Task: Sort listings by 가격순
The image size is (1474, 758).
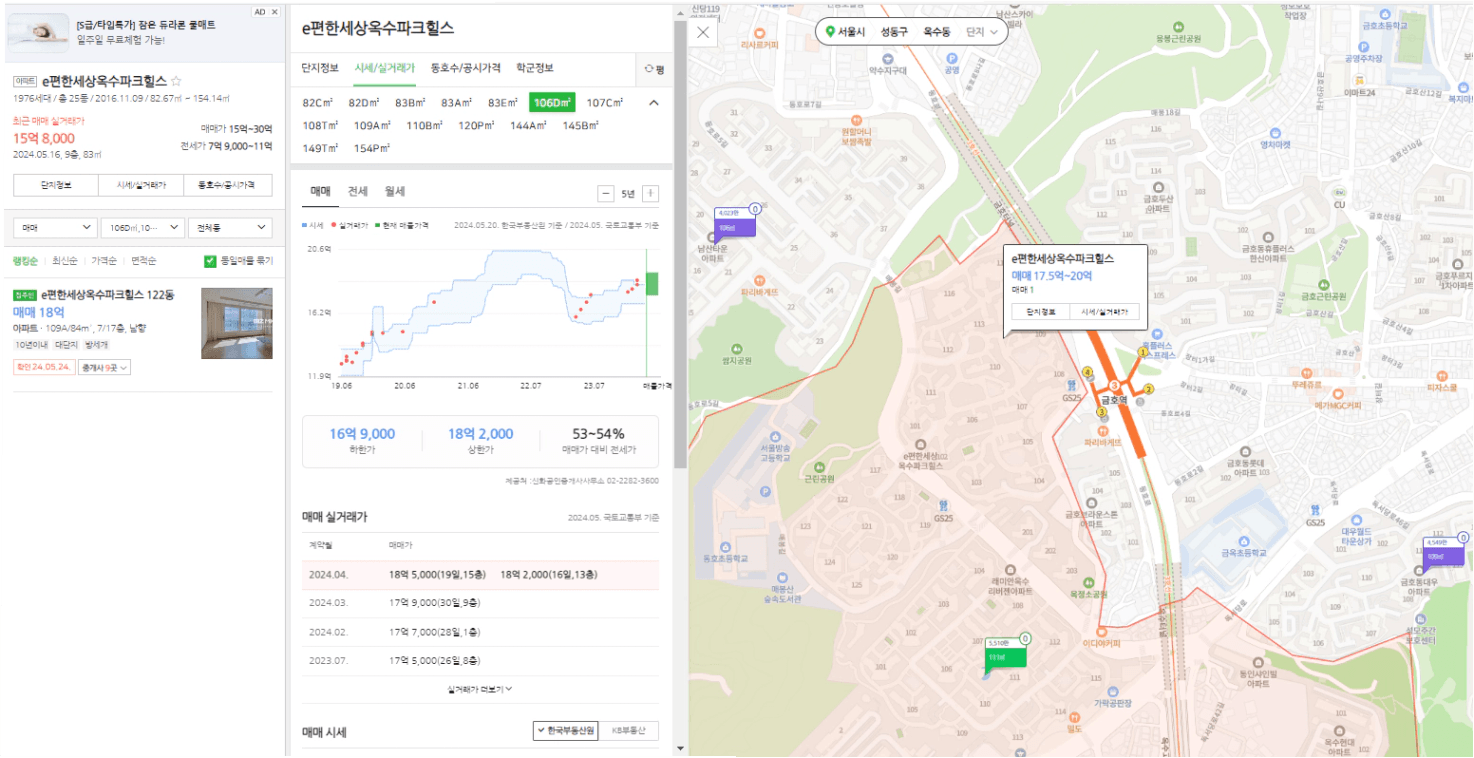Action: [x=104, y=261]
